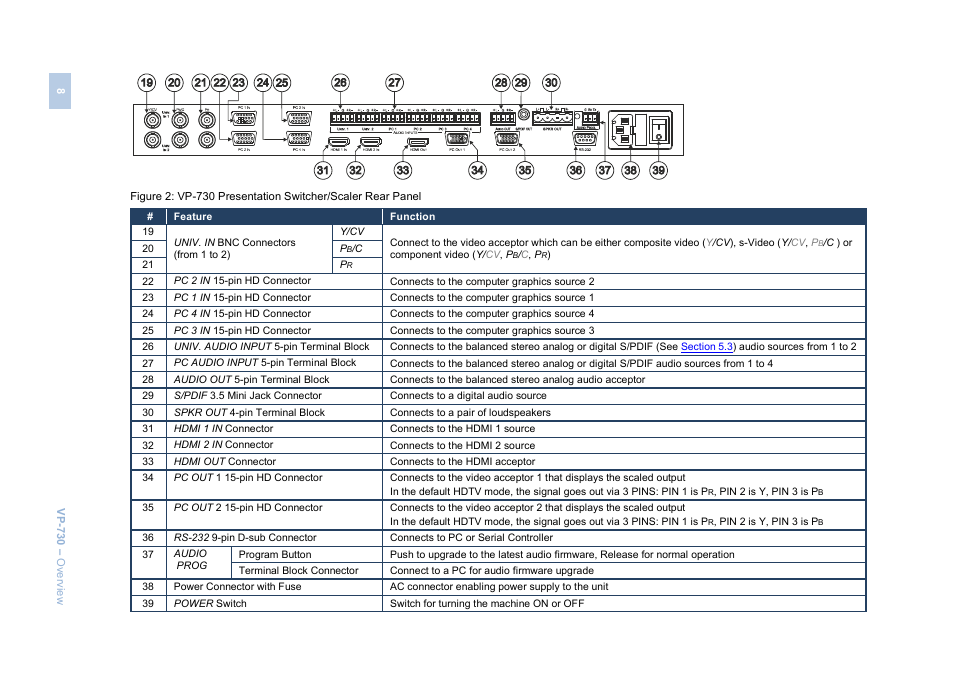The width and height of the screenshot is (954, 673).
Task: Select 'PC 1 IN 15-pin HD Connector' cell
Action: 274,298
